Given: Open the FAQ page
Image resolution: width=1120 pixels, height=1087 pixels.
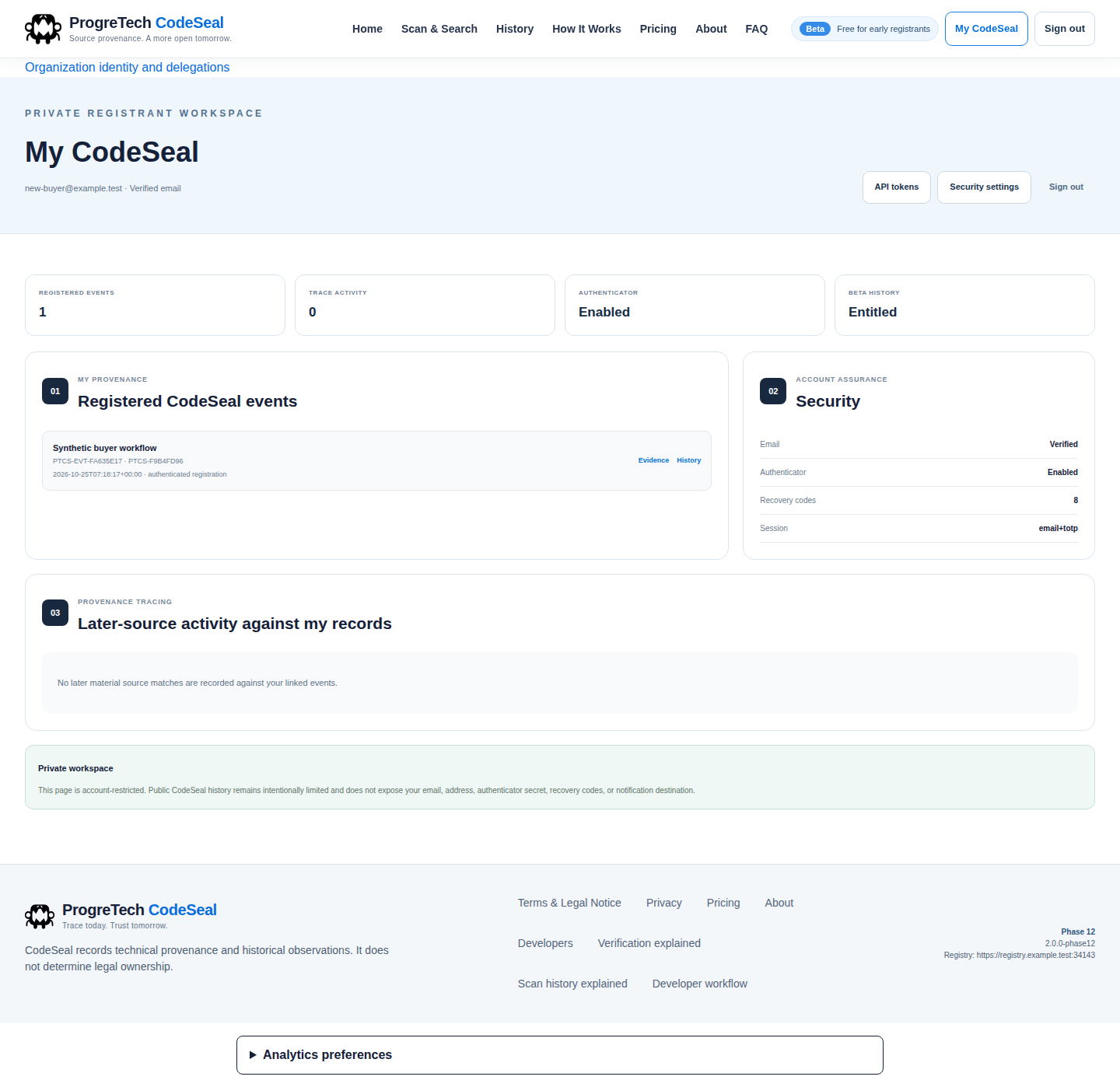Looking at the screenshot, I should (x=756, y=29).
